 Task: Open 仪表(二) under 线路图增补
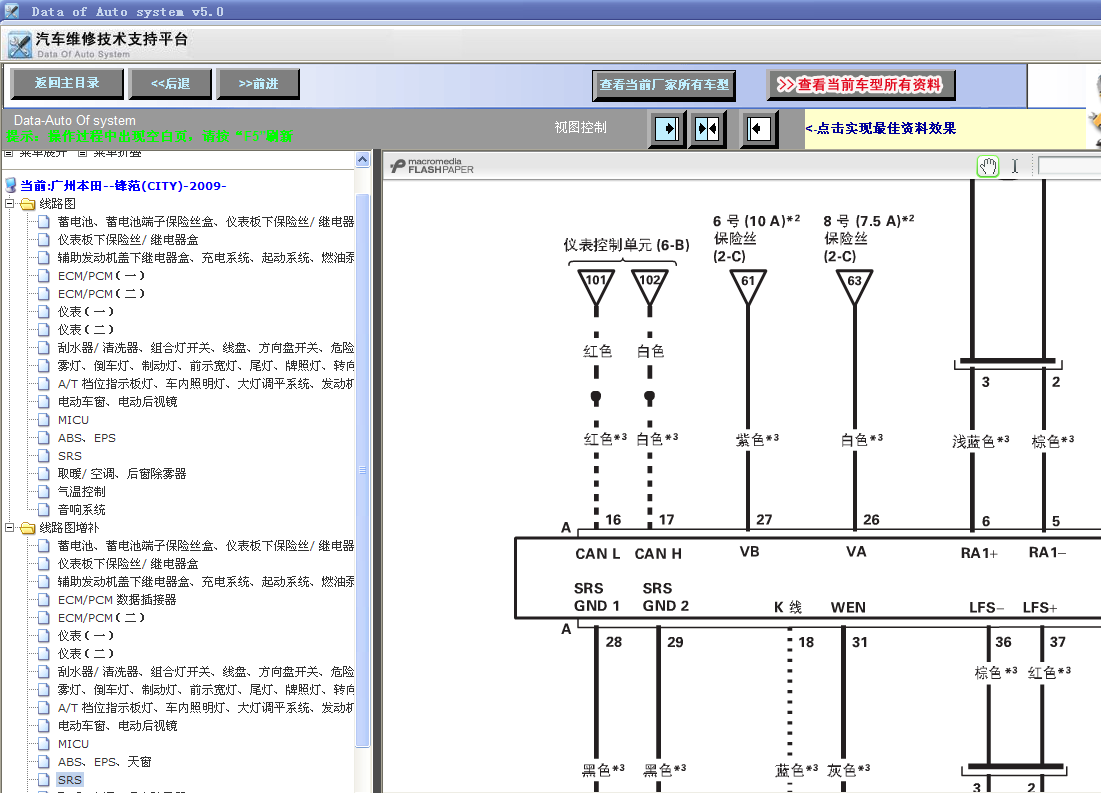86,654
